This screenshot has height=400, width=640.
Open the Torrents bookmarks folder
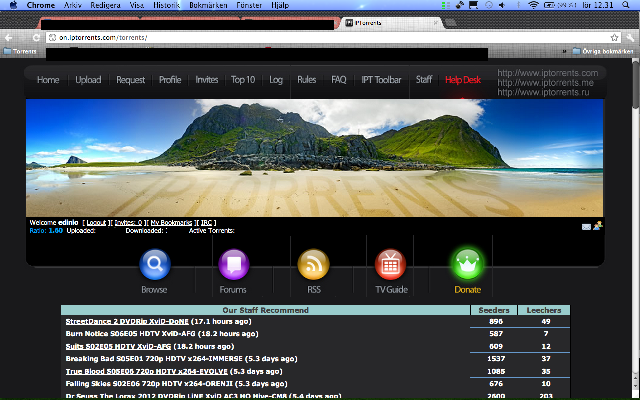click(20, 51)
